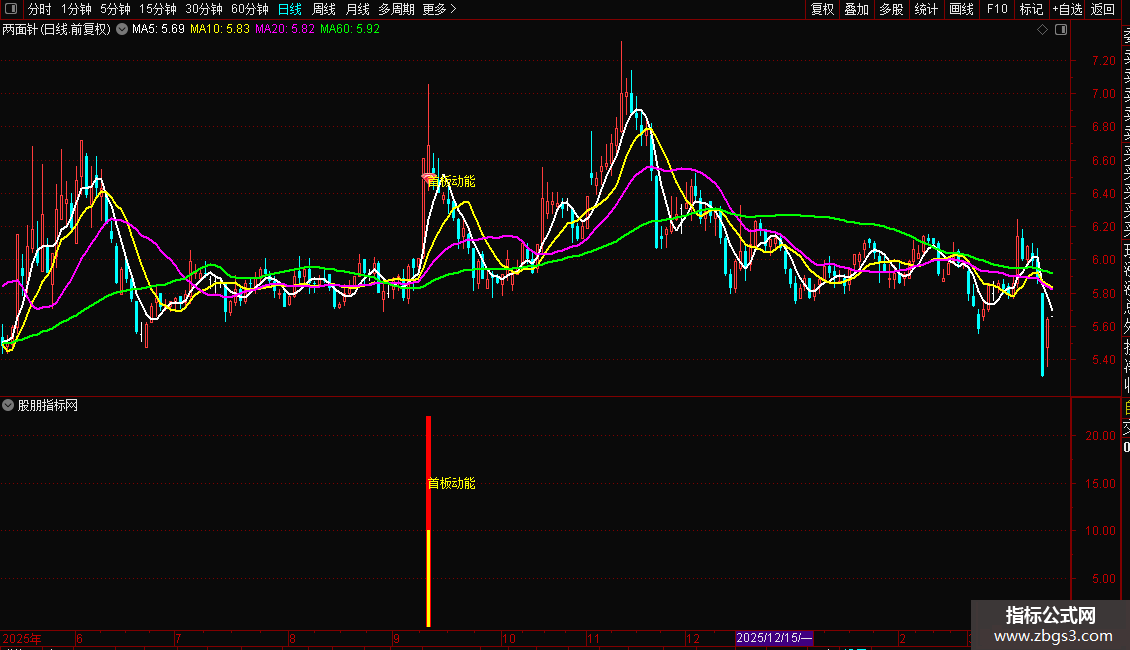Select the 周线 weekly period tab
The width and height of the screenshot is (1130, 650).
point(324,9)
